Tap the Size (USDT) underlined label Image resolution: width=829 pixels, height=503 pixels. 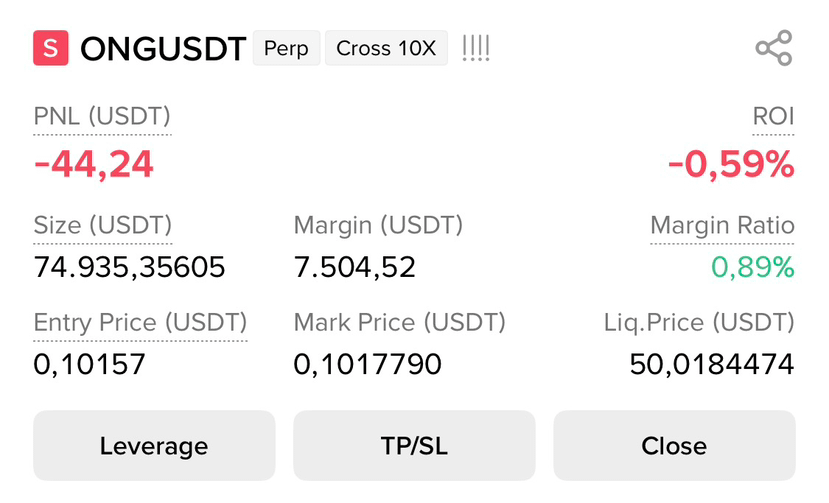tap(103, 226)
